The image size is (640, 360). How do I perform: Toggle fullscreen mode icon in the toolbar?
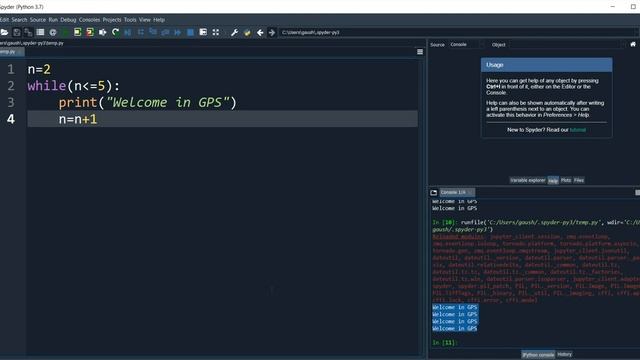pyautogui.click(x=216, y=32)
